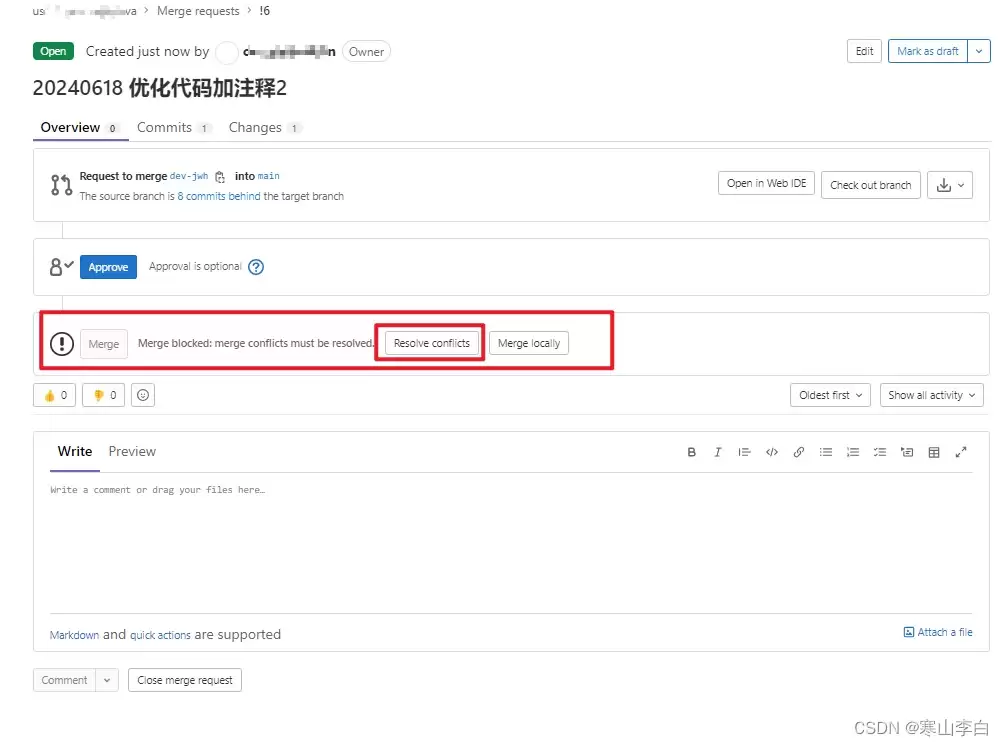Add a link via link icon
The width and height of the screenshot is (1003, 746).
coord(799,452)
